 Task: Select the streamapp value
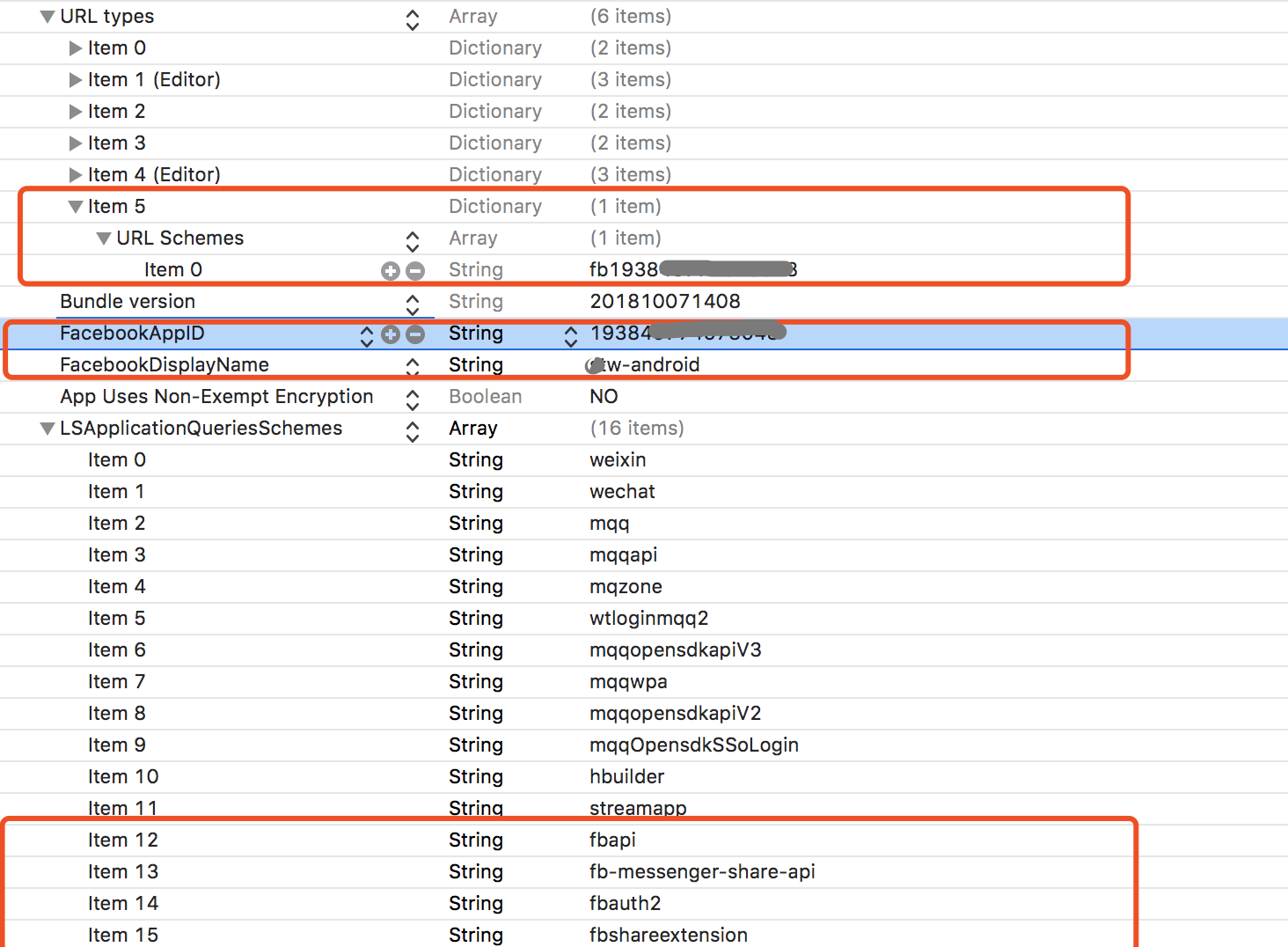[638, 809]
